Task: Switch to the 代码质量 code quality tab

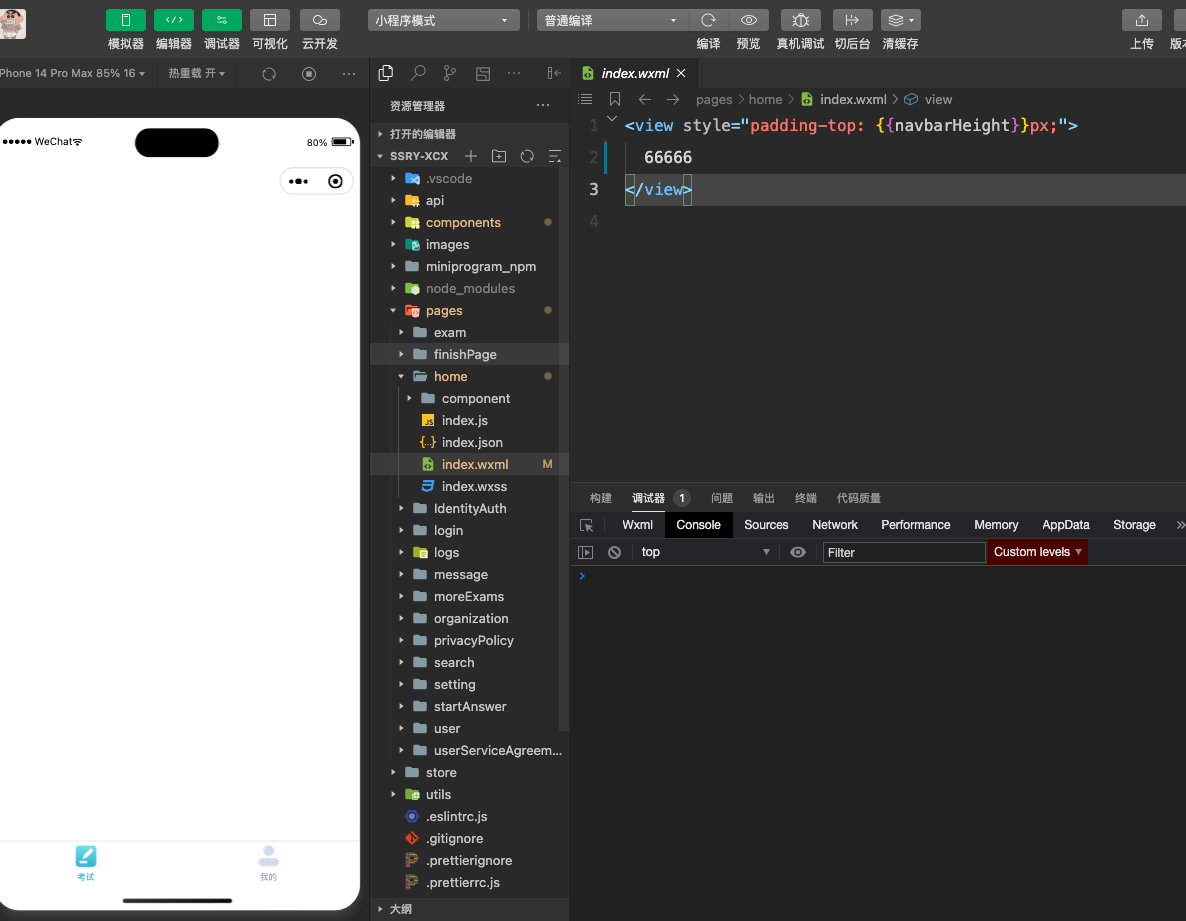Action: pos(858,498)
